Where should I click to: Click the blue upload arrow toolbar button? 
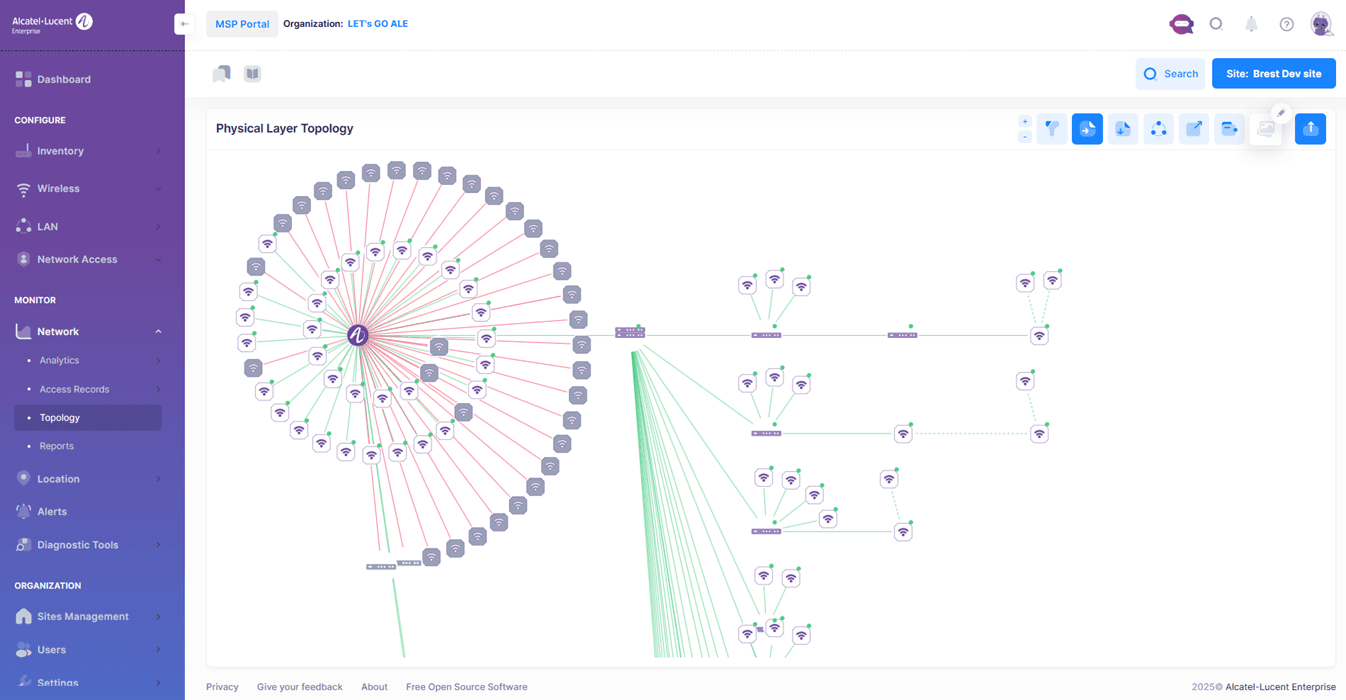[x=1310, y=129]
